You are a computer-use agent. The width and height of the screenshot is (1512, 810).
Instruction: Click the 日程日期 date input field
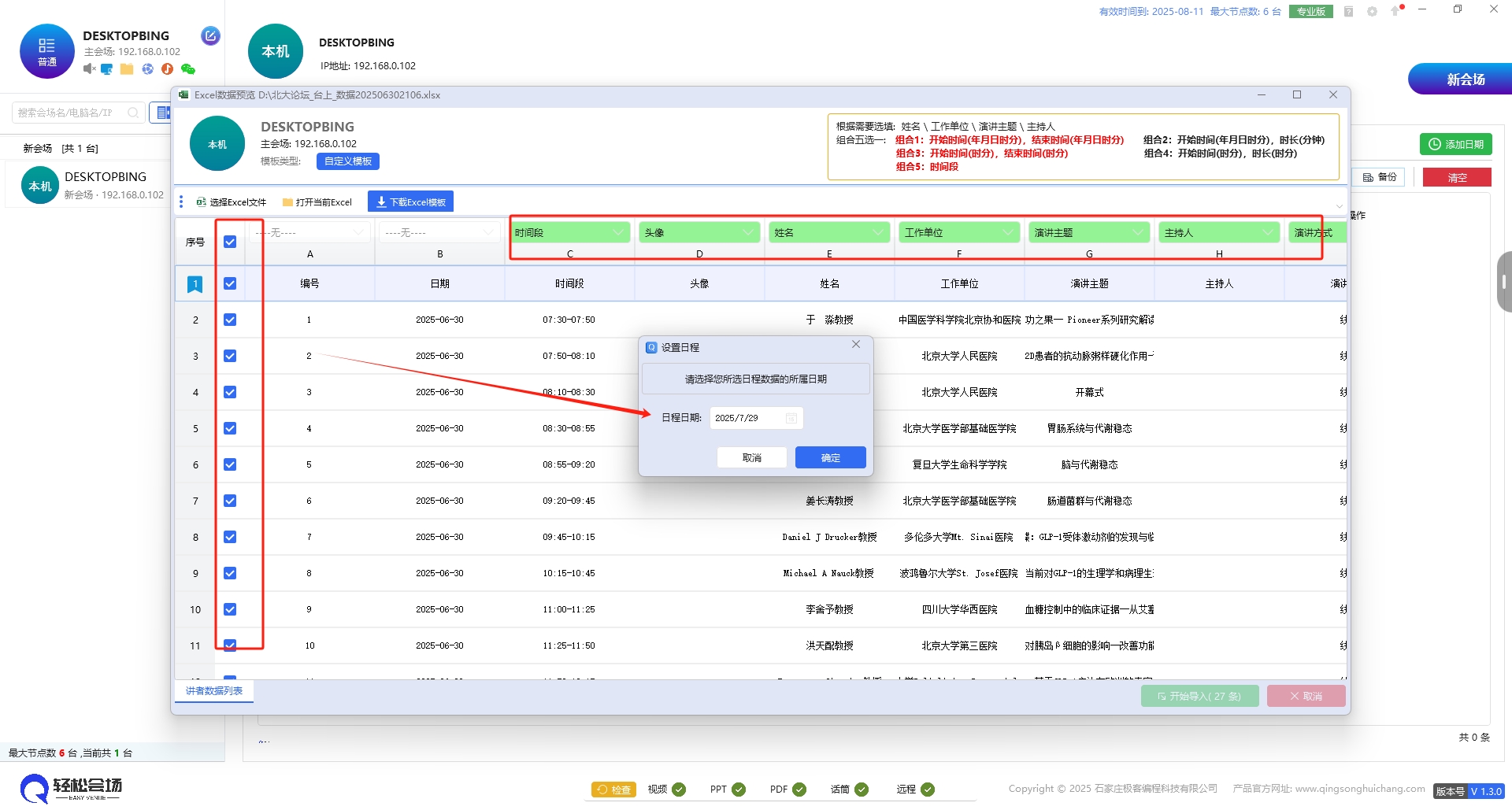pos(756,418)
